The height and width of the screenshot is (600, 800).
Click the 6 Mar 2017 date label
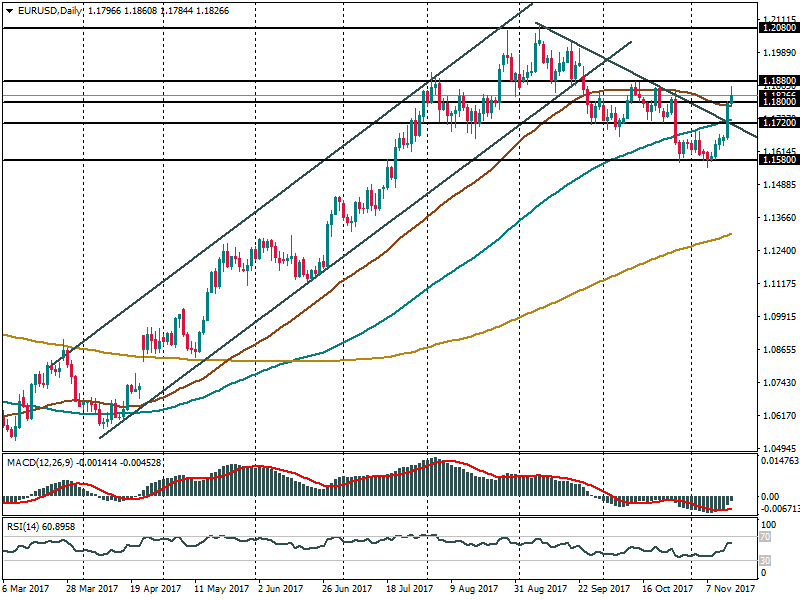[x=28, y=590]
